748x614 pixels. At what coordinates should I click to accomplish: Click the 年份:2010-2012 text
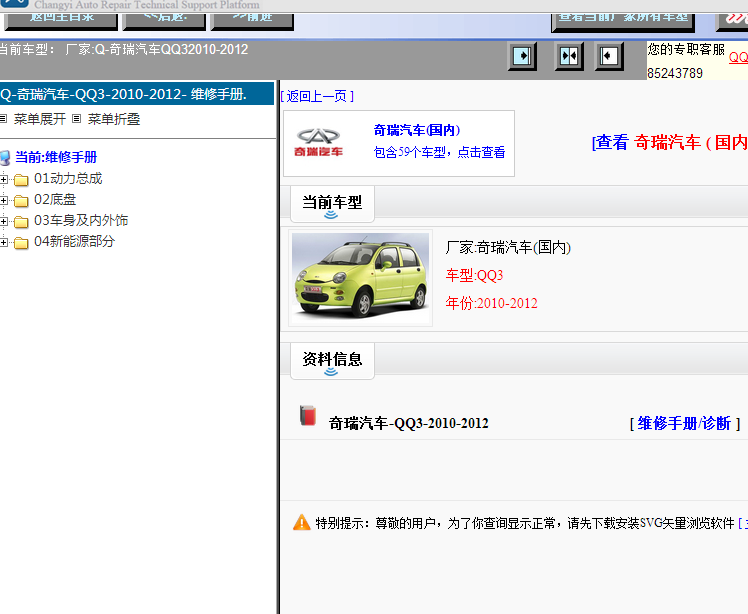pyautogui.click(x=492, y=303)
